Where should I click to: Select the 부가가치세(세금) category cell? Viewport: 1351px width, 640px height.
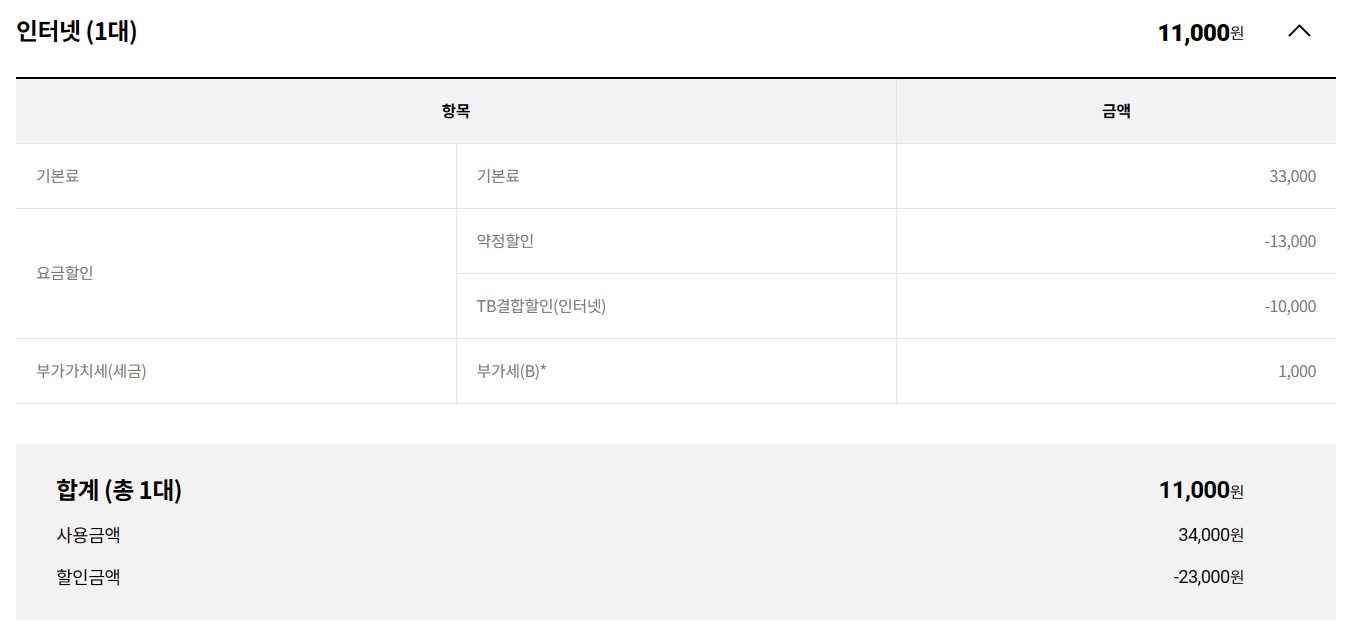coord(91,371)
